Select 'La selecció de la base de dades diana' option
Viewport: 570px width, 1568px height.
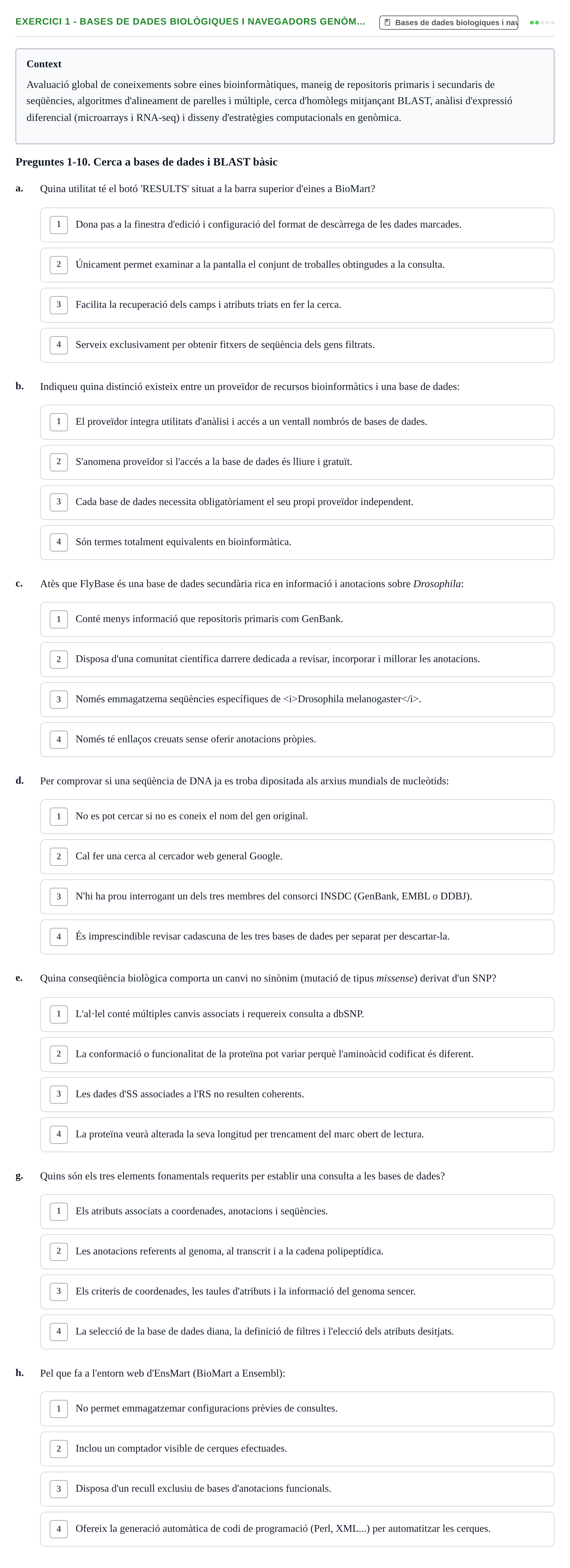click(x=297, y=1332)
